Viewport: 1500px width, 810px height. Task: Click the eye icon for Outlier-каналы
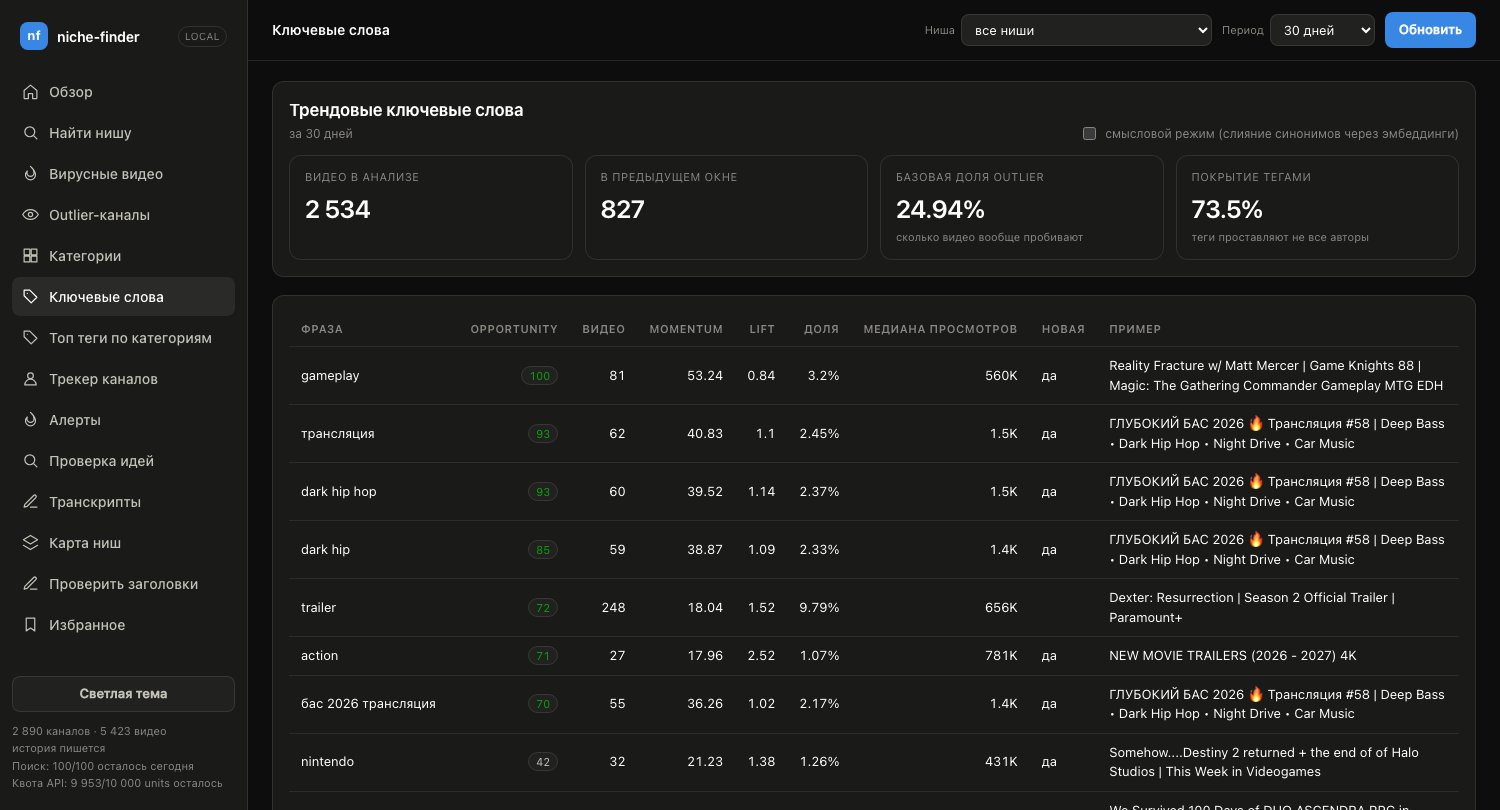tap(30, 215)
